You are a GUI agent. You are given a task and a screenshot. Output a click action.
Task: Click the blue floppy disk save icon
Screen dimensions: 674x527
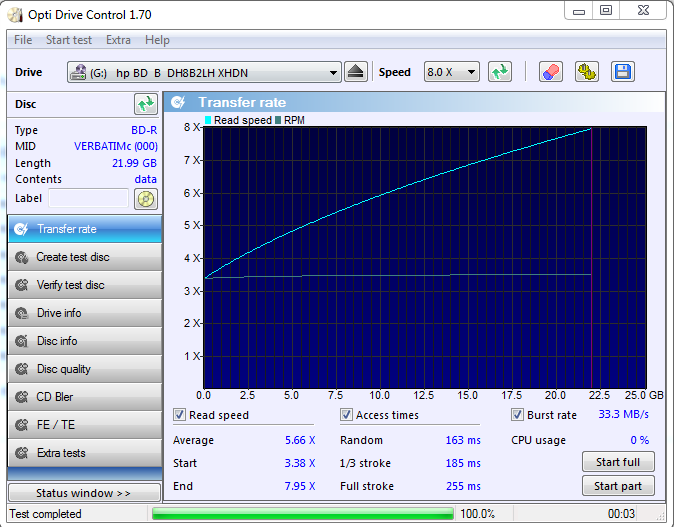pos(622,72)
